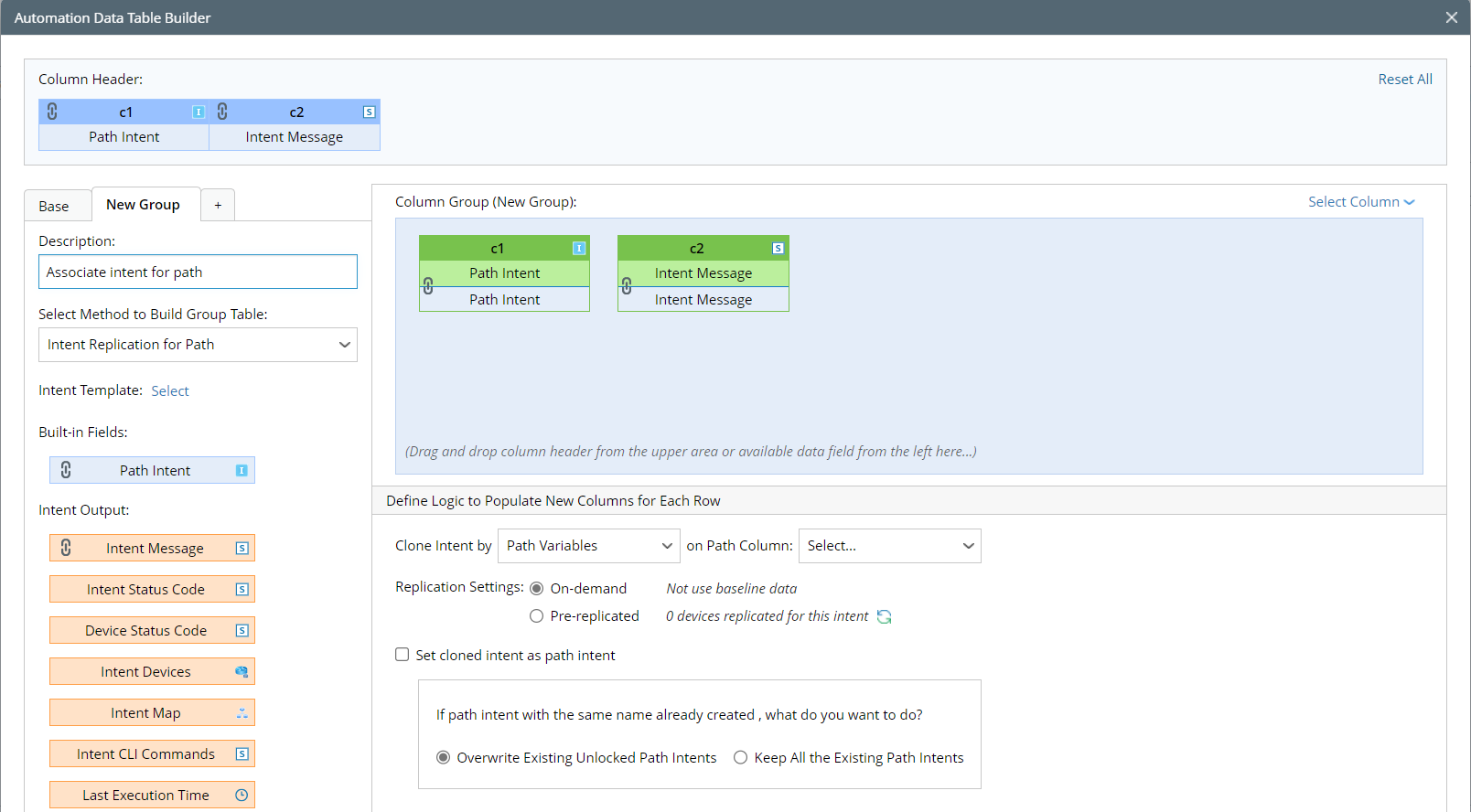Click the Reset All link

[1405, 80]
